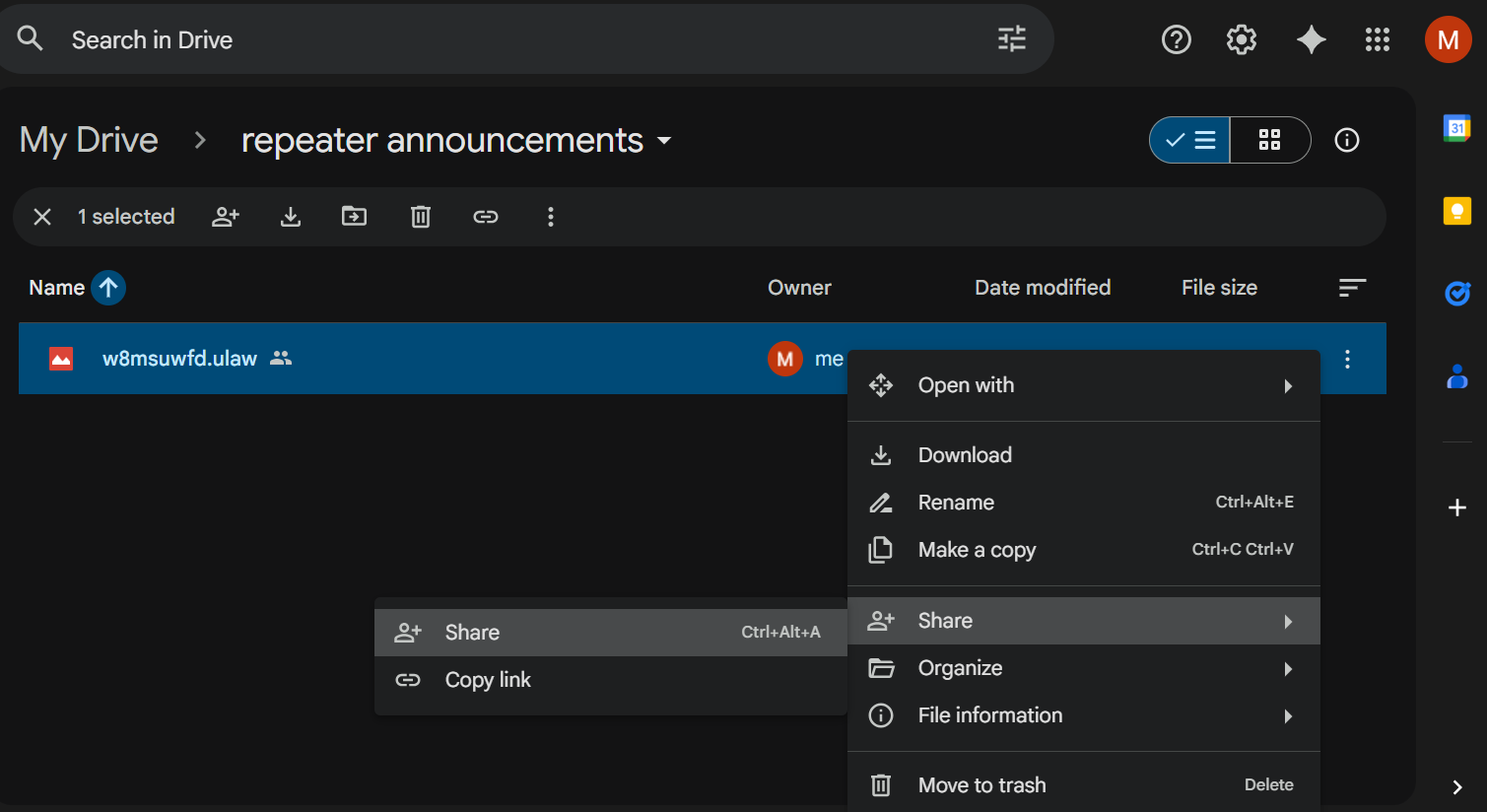The width and height of the screenshot is (1487, 812).
Task: Open Google Keep side panel icon
Action: pos(1456,211)
